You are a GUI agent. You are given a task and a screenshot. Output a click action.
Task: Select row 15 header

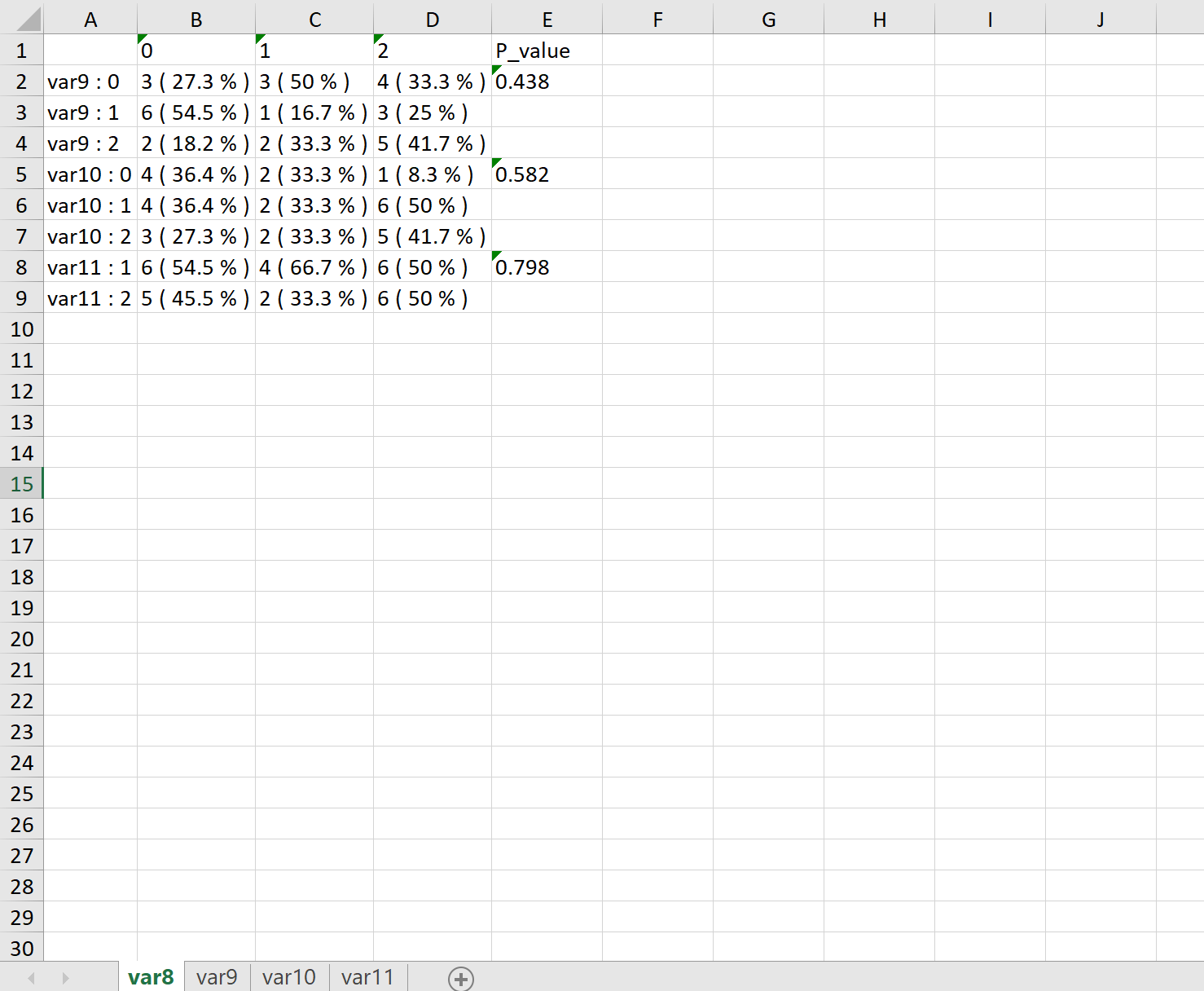tap(22, 484)
